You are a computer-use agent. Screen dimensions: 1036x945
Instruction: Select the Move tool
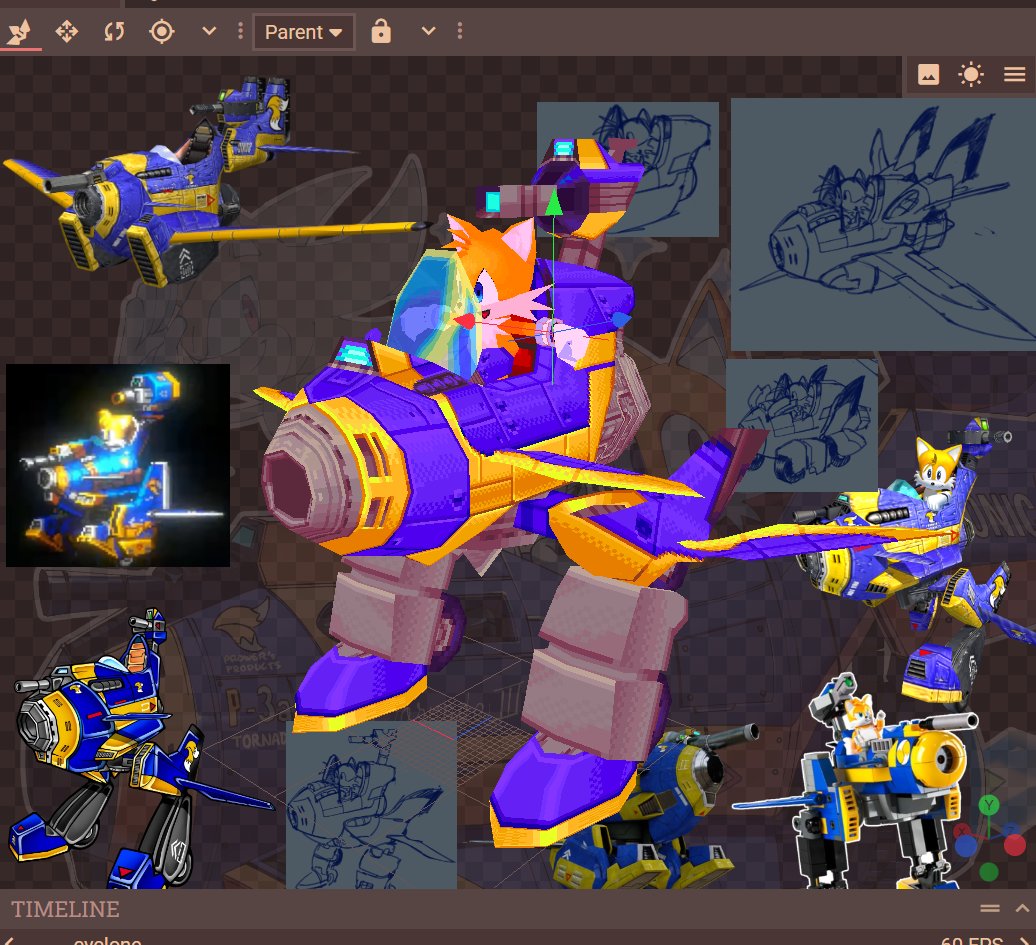tap(20, 32)
